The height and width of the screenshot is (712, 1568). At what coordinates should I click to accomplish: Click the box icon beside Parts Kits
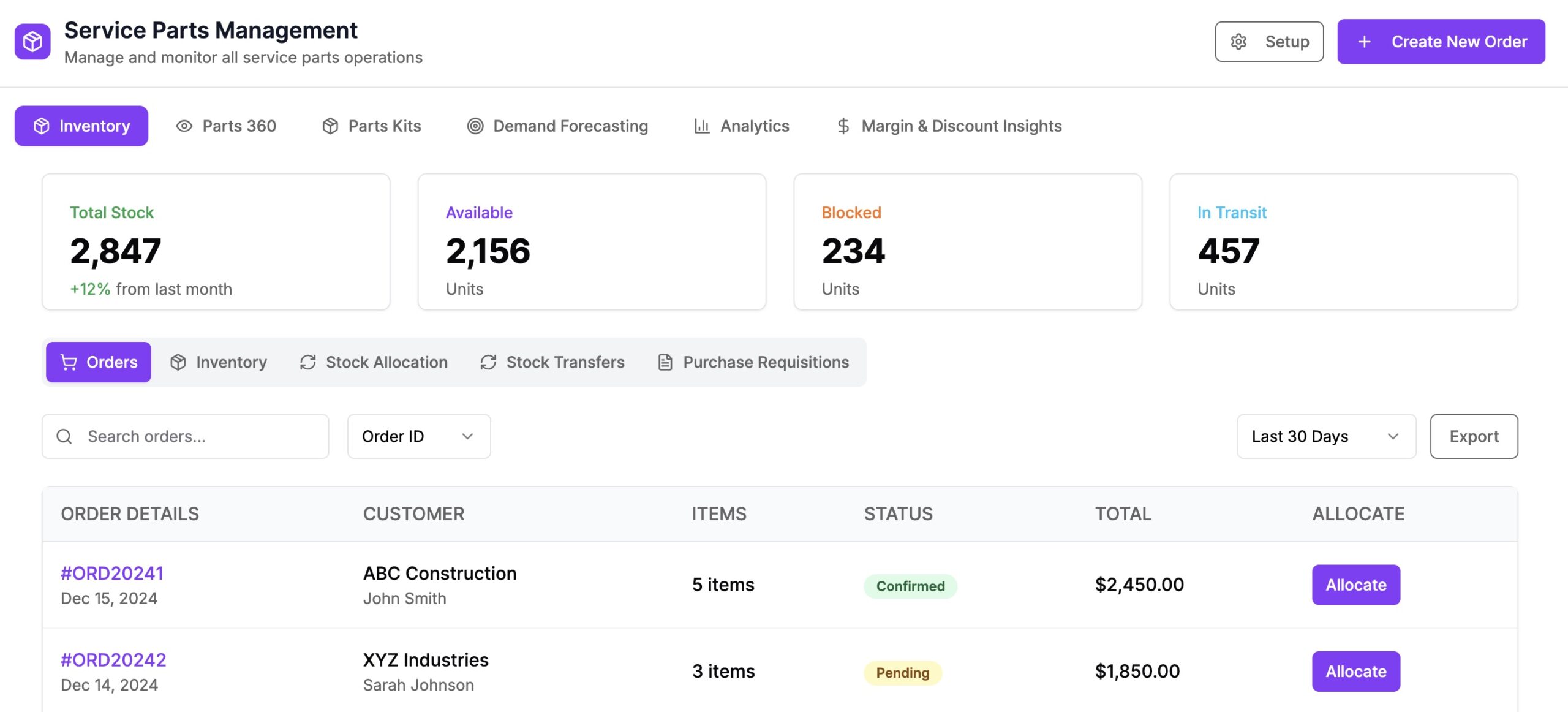[x=330, y=126]
